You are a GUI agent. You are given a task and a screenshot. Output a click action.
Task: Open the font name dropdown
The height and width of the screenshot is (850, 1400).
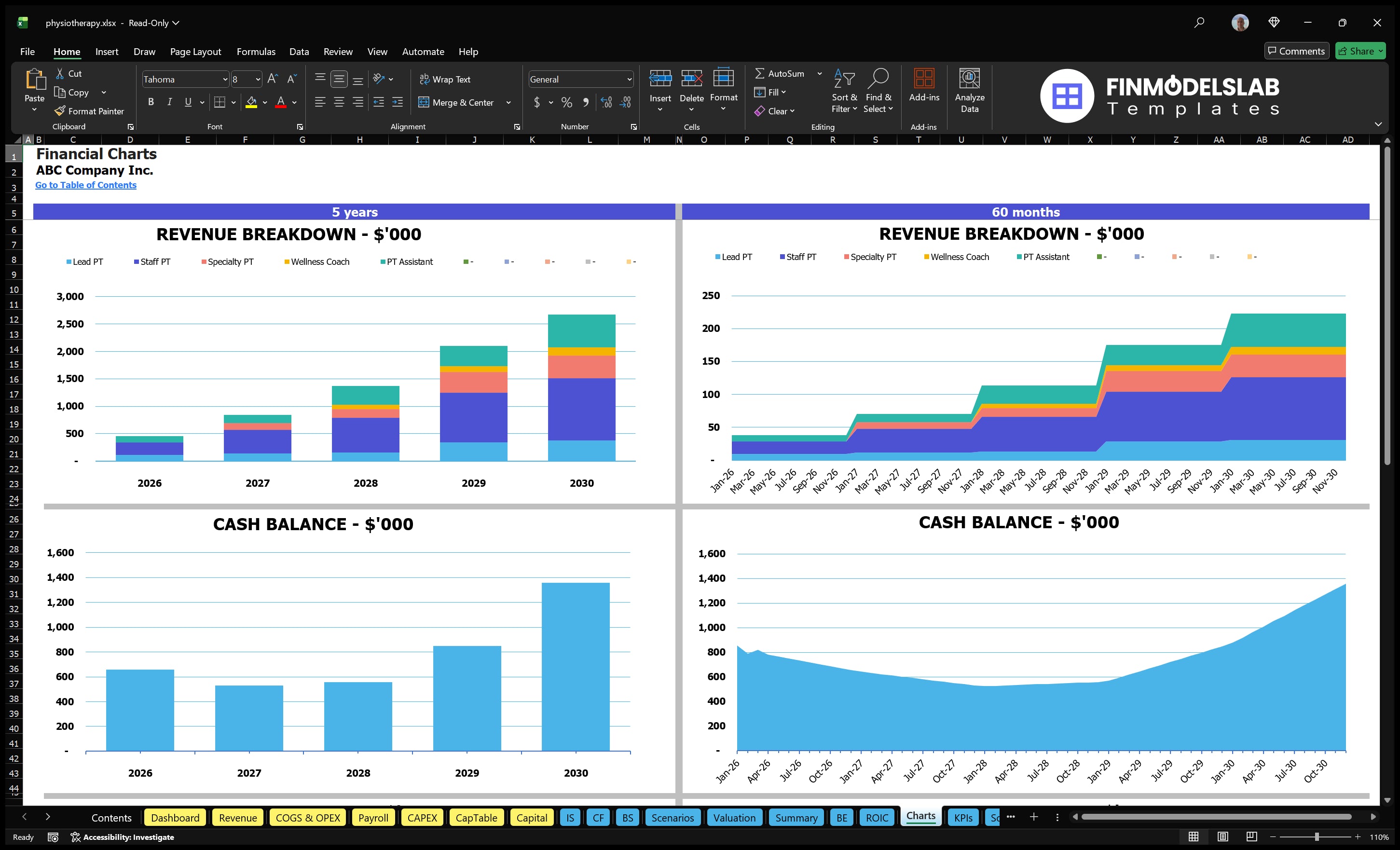[226, 79]
